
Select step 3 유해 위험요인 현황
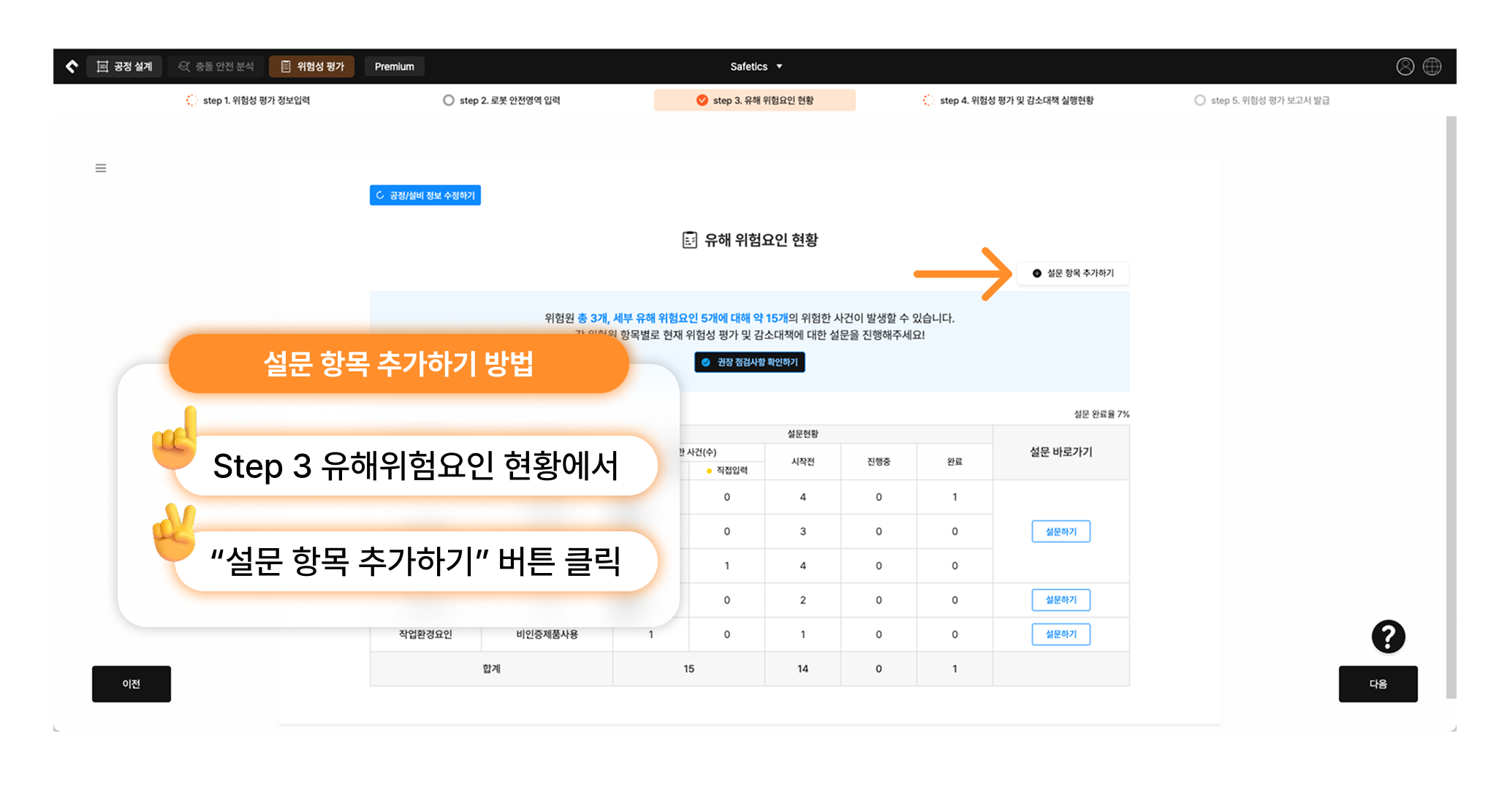(755, 100)
